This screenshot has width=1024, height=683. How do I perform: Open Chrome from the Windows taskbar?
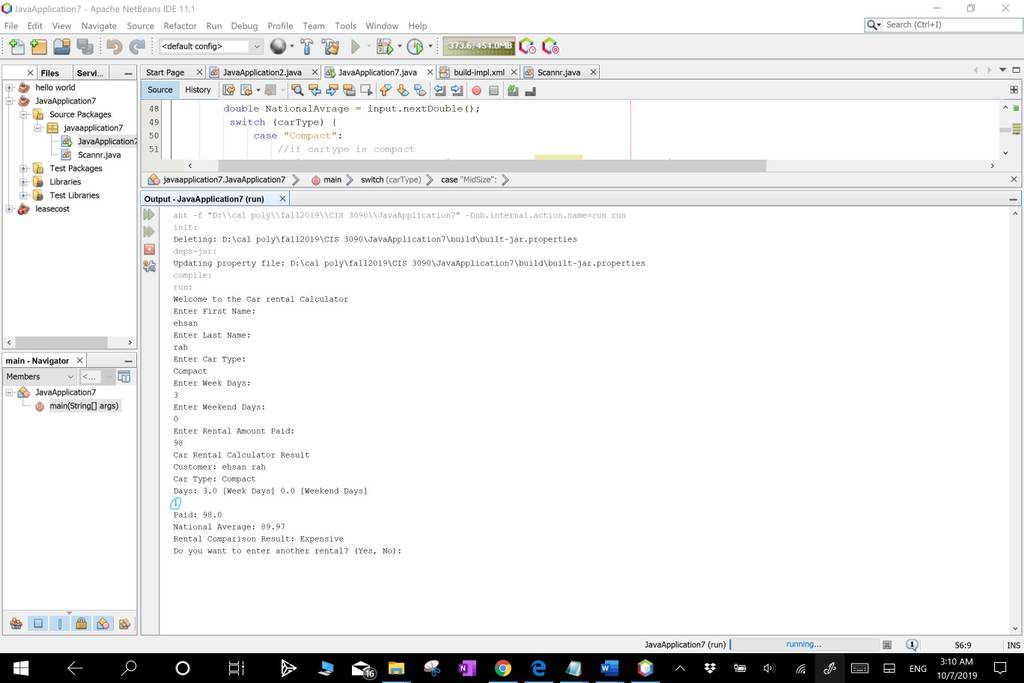pyautogui.click(x=502, y=668)
